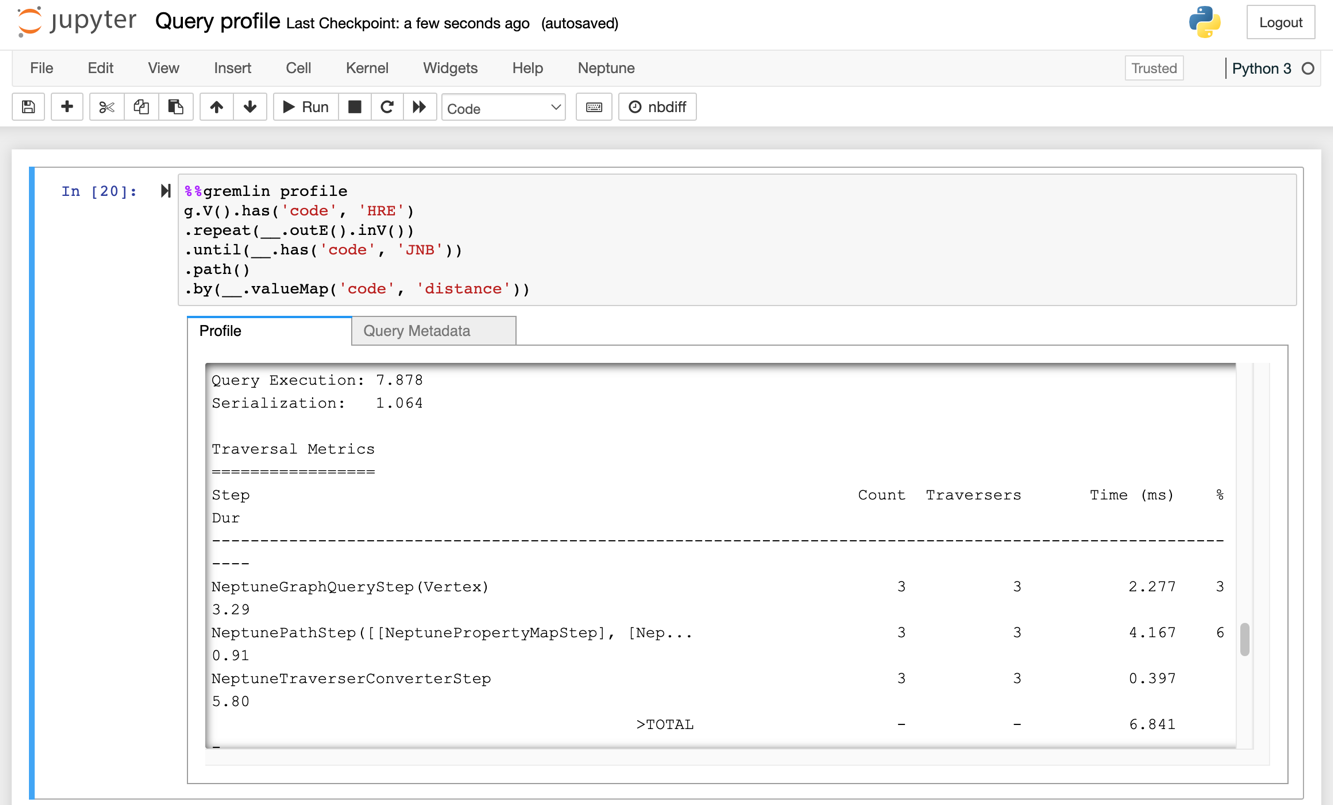
Task: Click the Trusted notebook indicator
Action: point(1154,68)
